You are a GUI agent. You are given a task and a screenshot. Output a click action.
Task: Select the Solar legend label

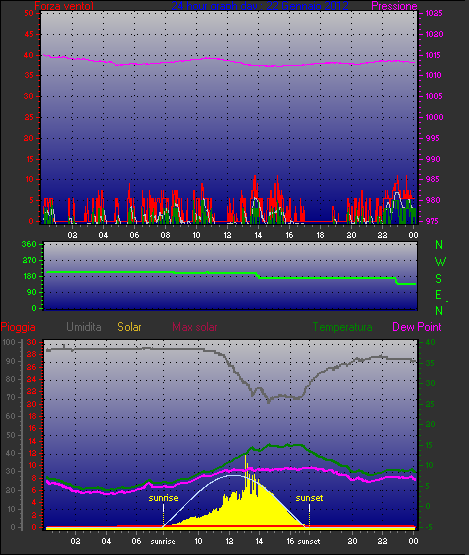click(129, 327)
